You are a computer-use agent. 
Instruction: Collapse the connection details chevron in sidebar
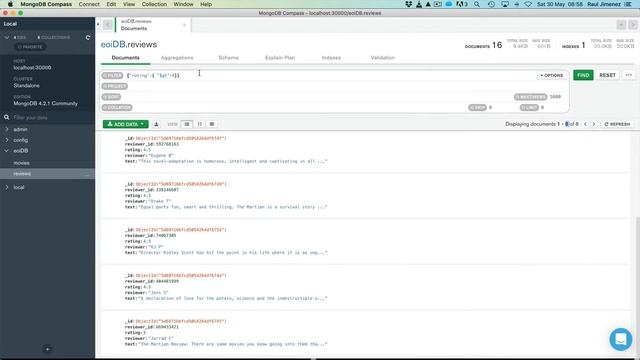coord(7,38)
